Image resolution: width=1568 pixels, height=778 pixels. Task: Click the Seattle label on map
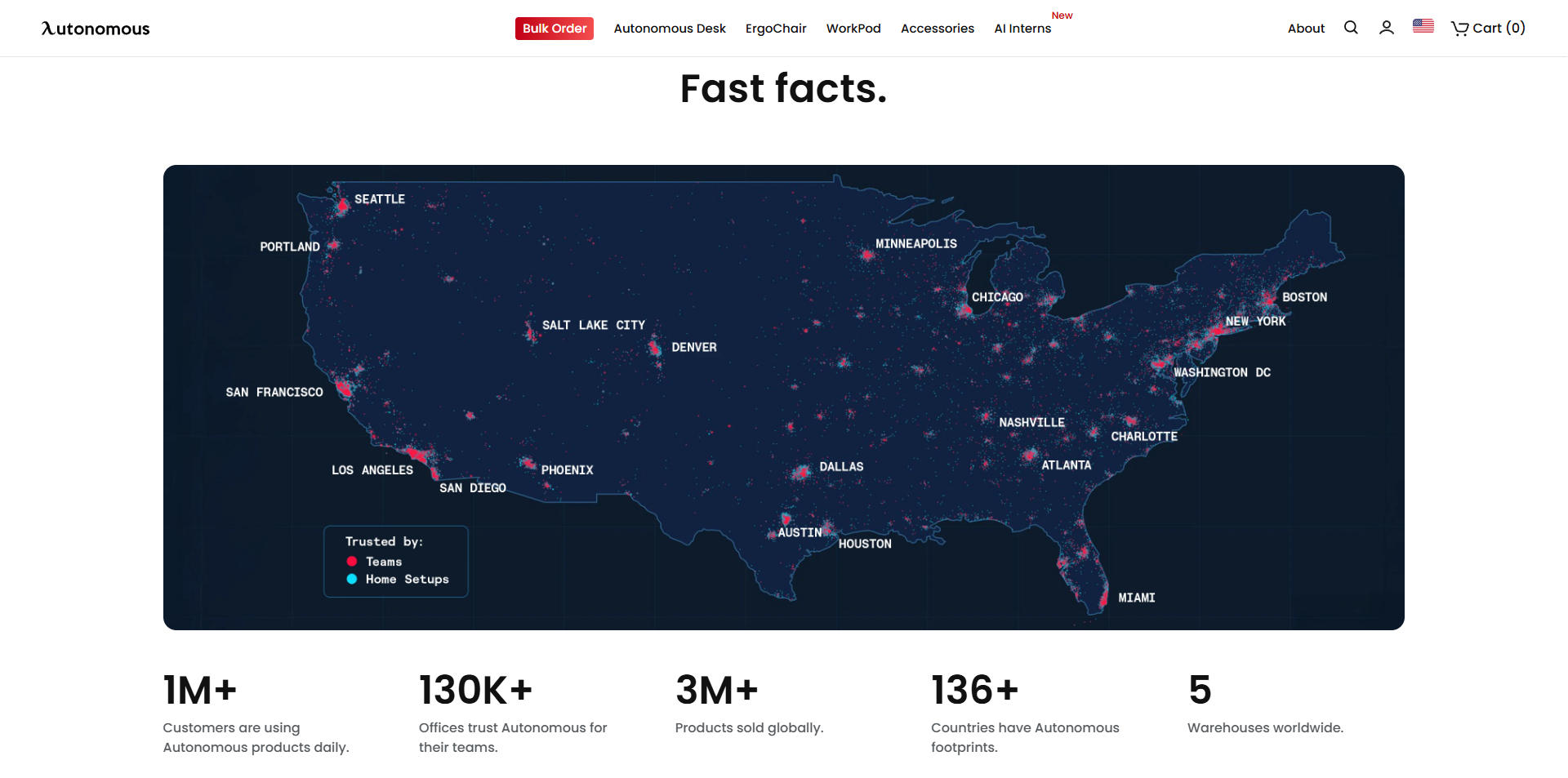[379, 199]
